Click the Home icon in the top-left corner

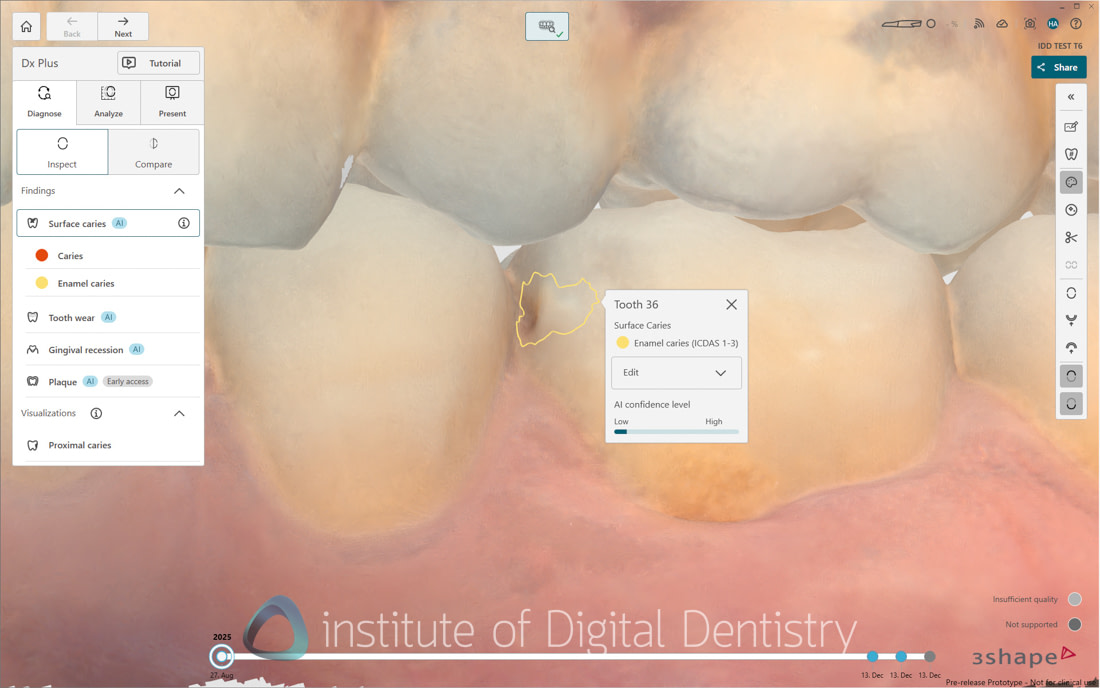coord(25,26)
